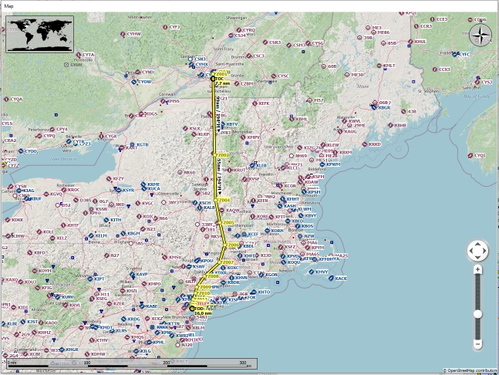
Task: Click the KIPT airport icon
Action: click(x=90, y=279)
